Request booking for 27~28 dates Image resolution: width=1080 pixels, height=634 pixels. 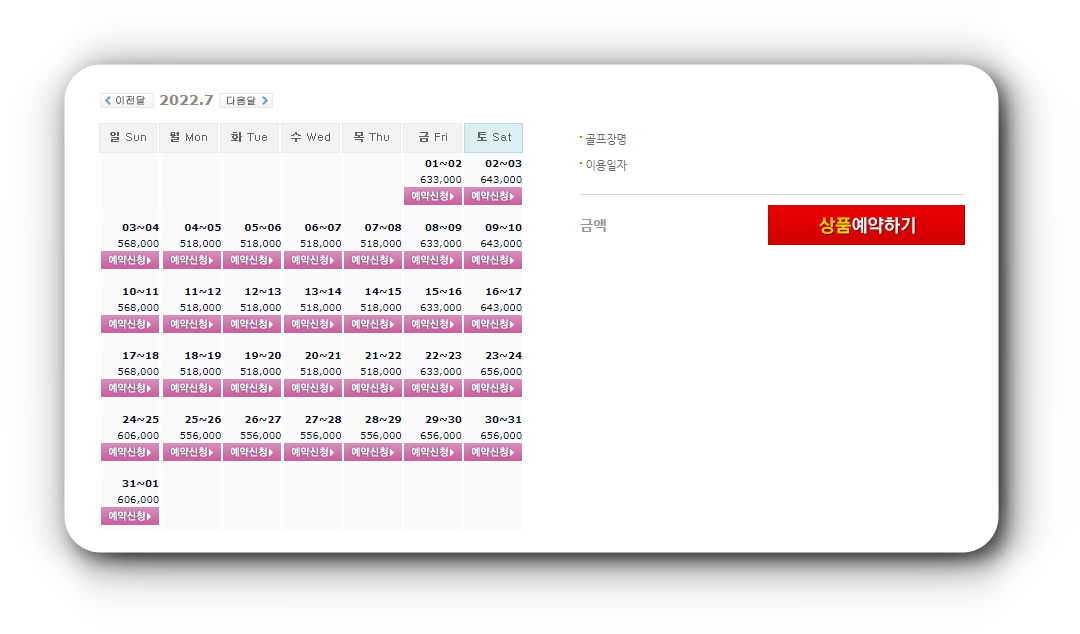312,452
